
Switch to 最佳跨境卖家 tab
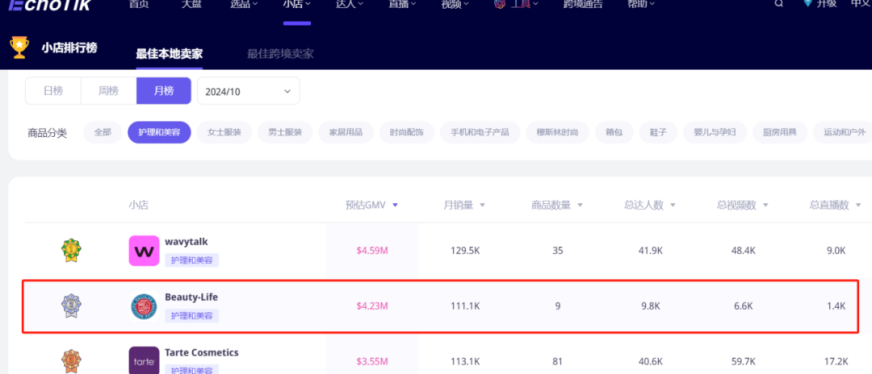pyautogui.click(x=281, y=54)
